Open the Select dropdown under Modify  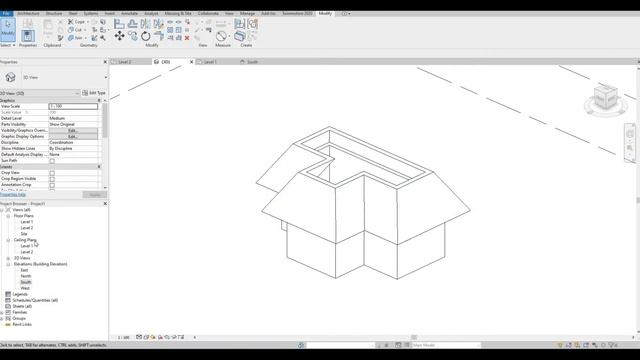[x=8, y=45]
